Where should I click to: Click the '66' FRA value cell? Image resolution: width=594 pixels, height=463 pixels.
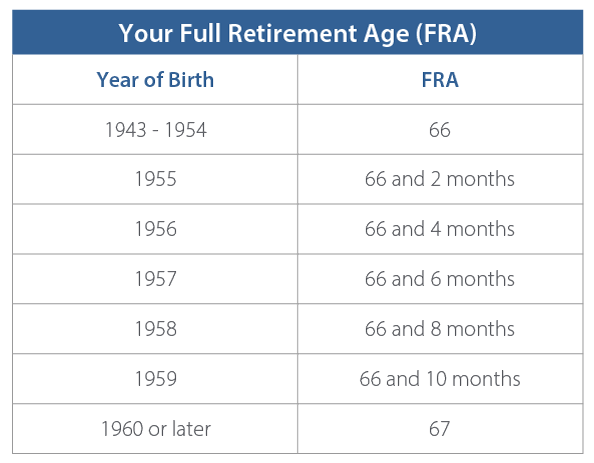(x=440, y=130)
